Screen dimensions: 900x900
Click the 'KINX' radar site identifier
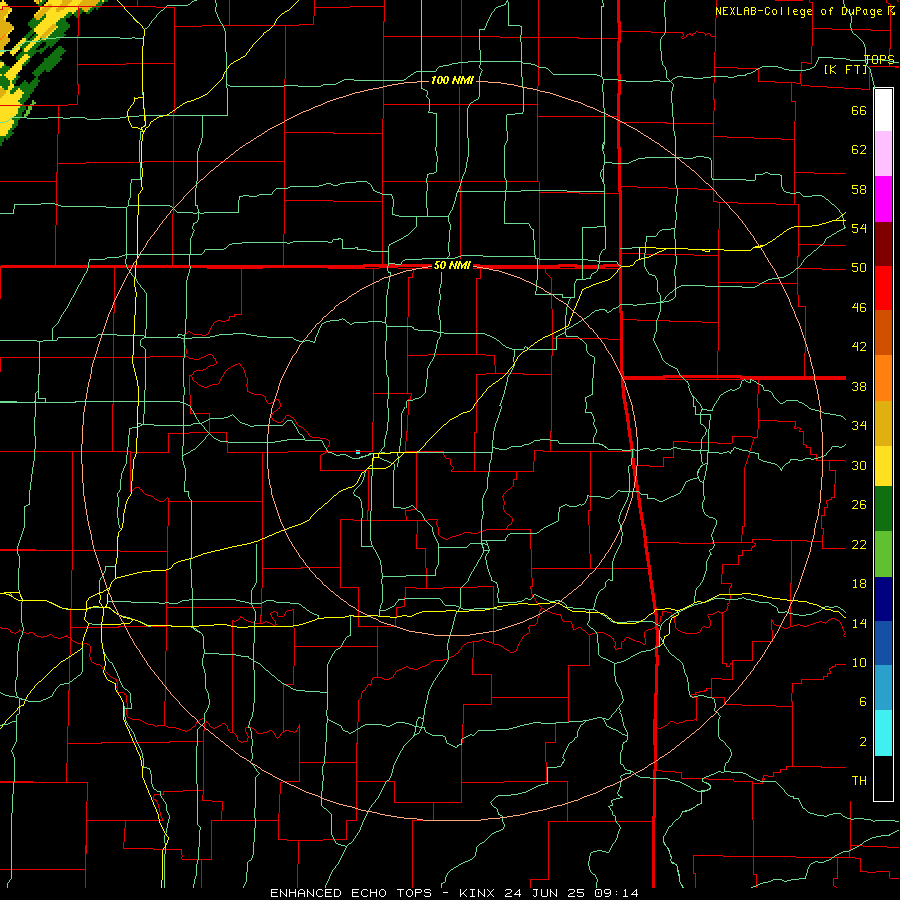[x=478, y=893]
